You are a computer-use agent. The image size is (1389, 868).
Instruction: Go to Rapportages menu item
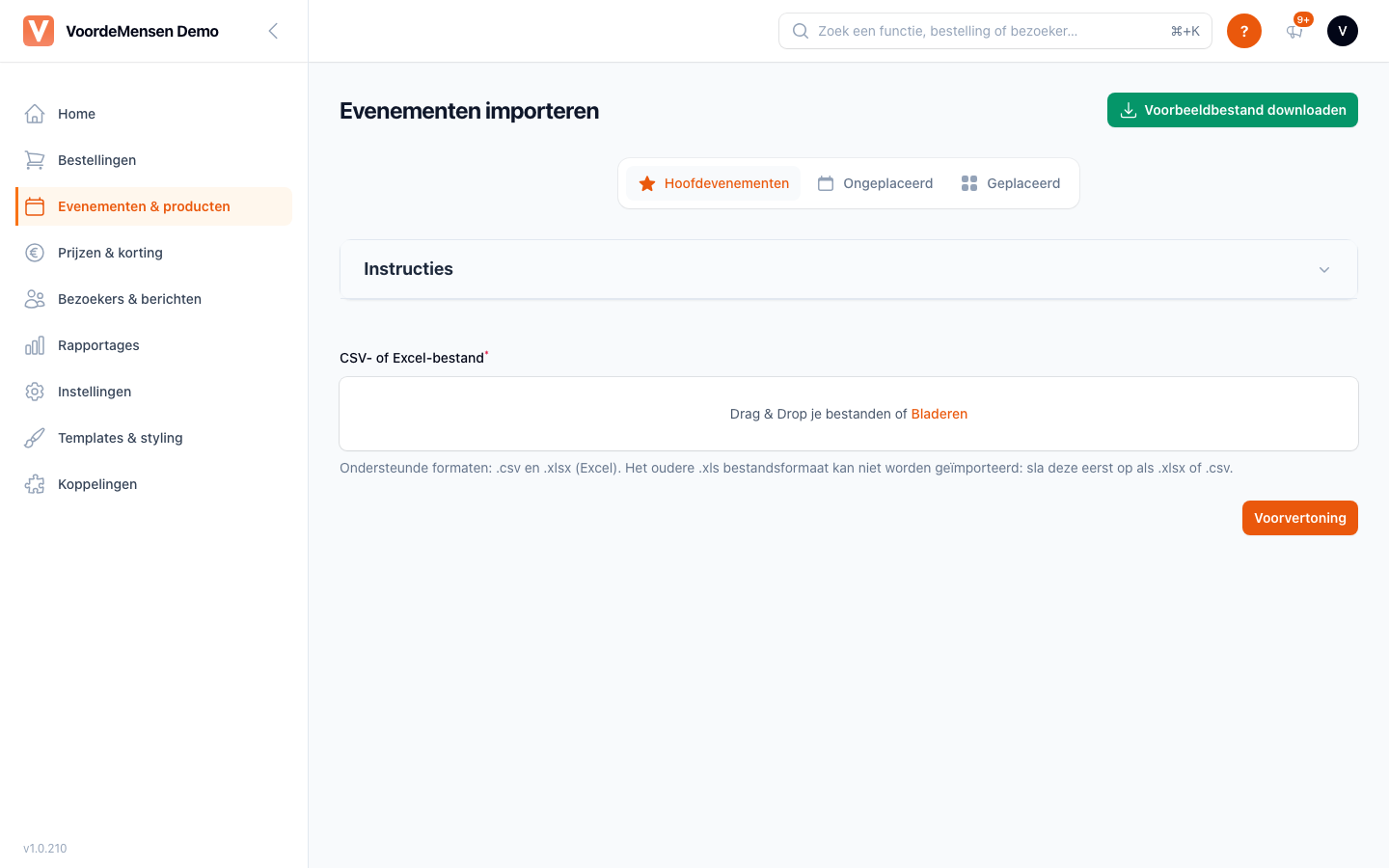point(154,345)
